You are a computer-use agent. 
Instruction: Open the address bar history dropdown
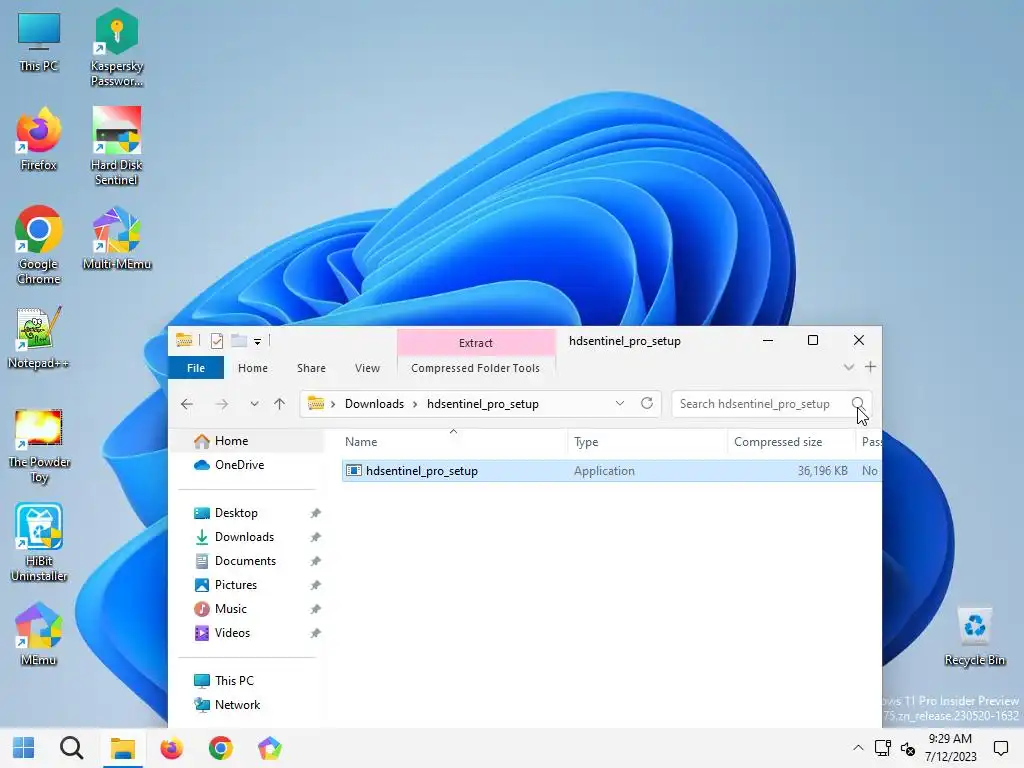click(620, 403)
